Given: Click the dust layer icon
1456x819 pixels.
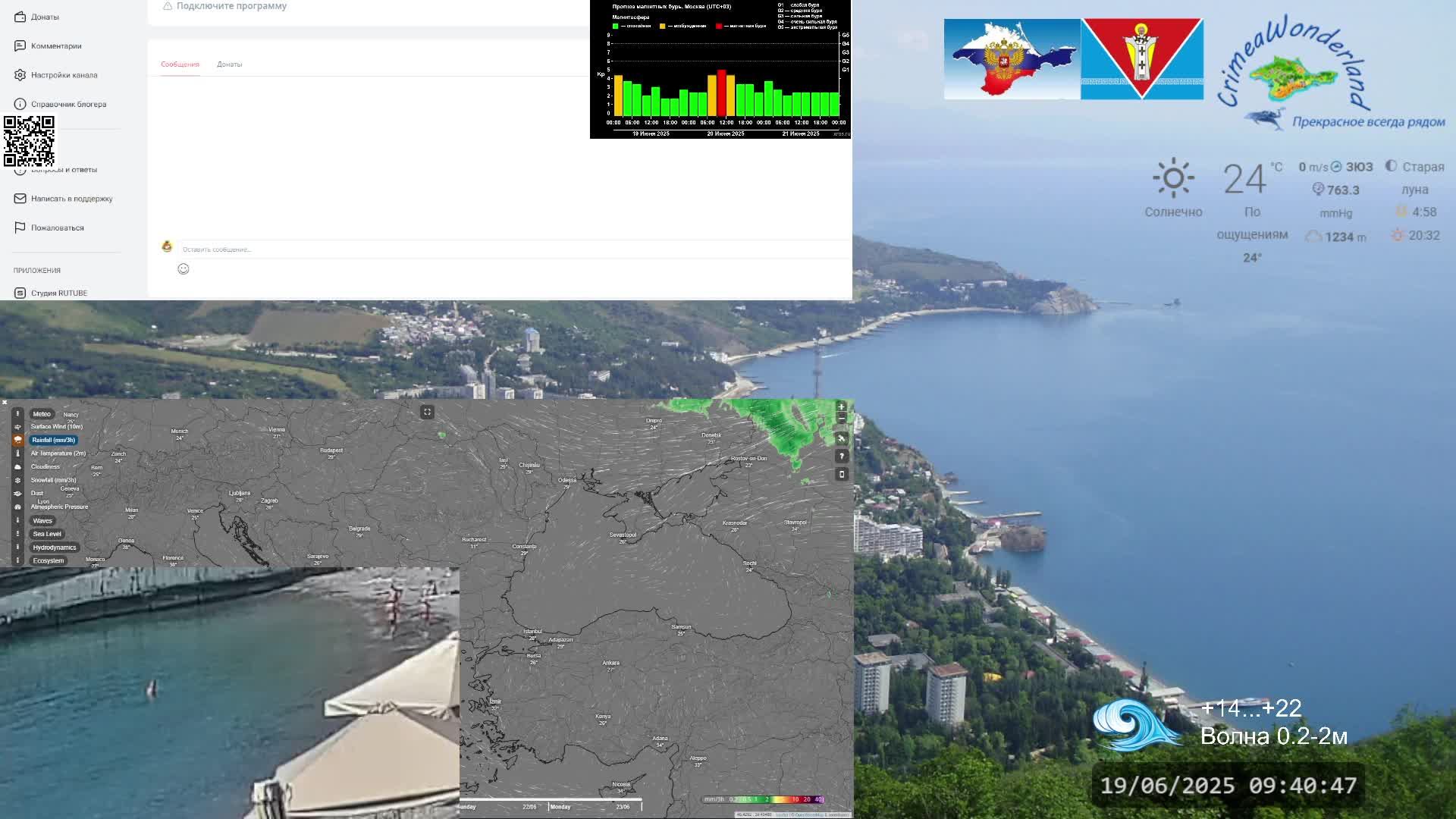Looking at the screenshot, I should click(17, 494).
